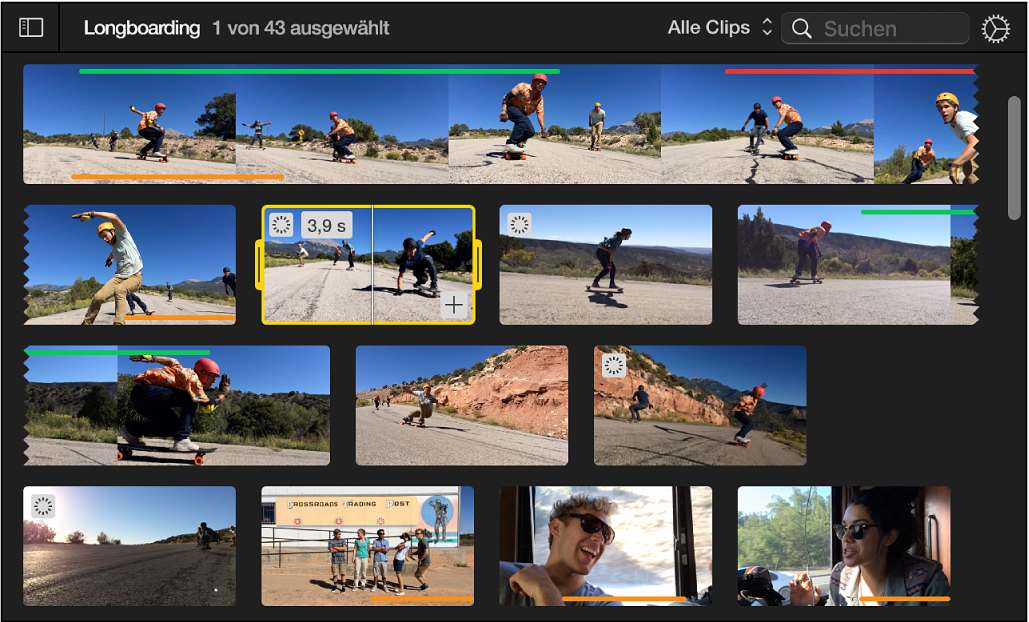
Task: Click the Longboarding event title
Action: point(142,28)
